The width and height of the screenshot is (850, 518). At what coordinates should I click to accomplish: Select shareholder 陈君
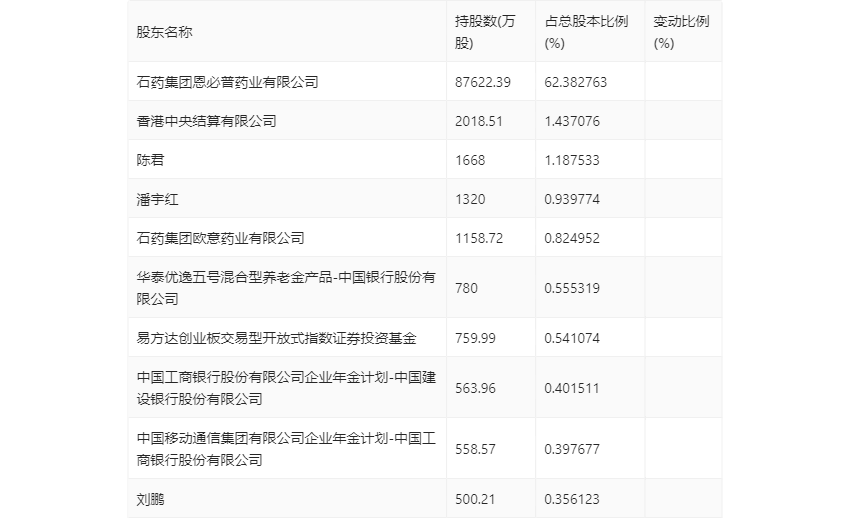pos(150,160)
